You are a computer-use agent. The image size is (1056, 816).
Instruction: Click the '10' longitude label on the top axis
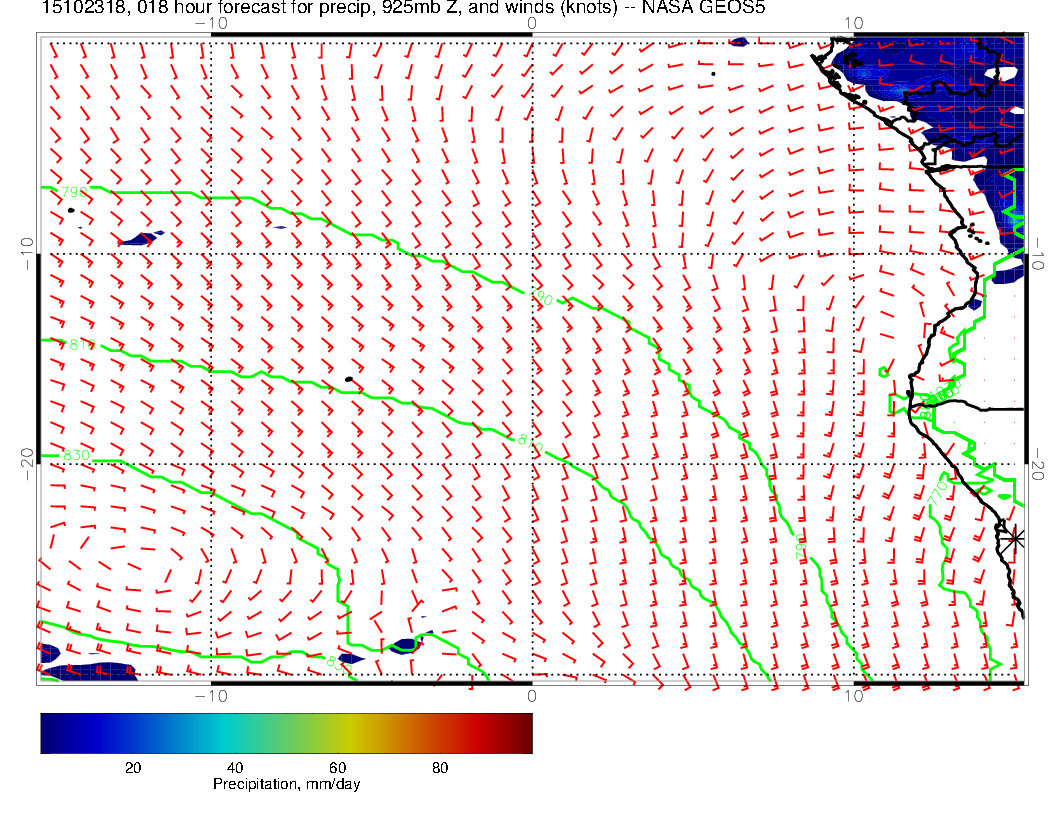(853, 23)
